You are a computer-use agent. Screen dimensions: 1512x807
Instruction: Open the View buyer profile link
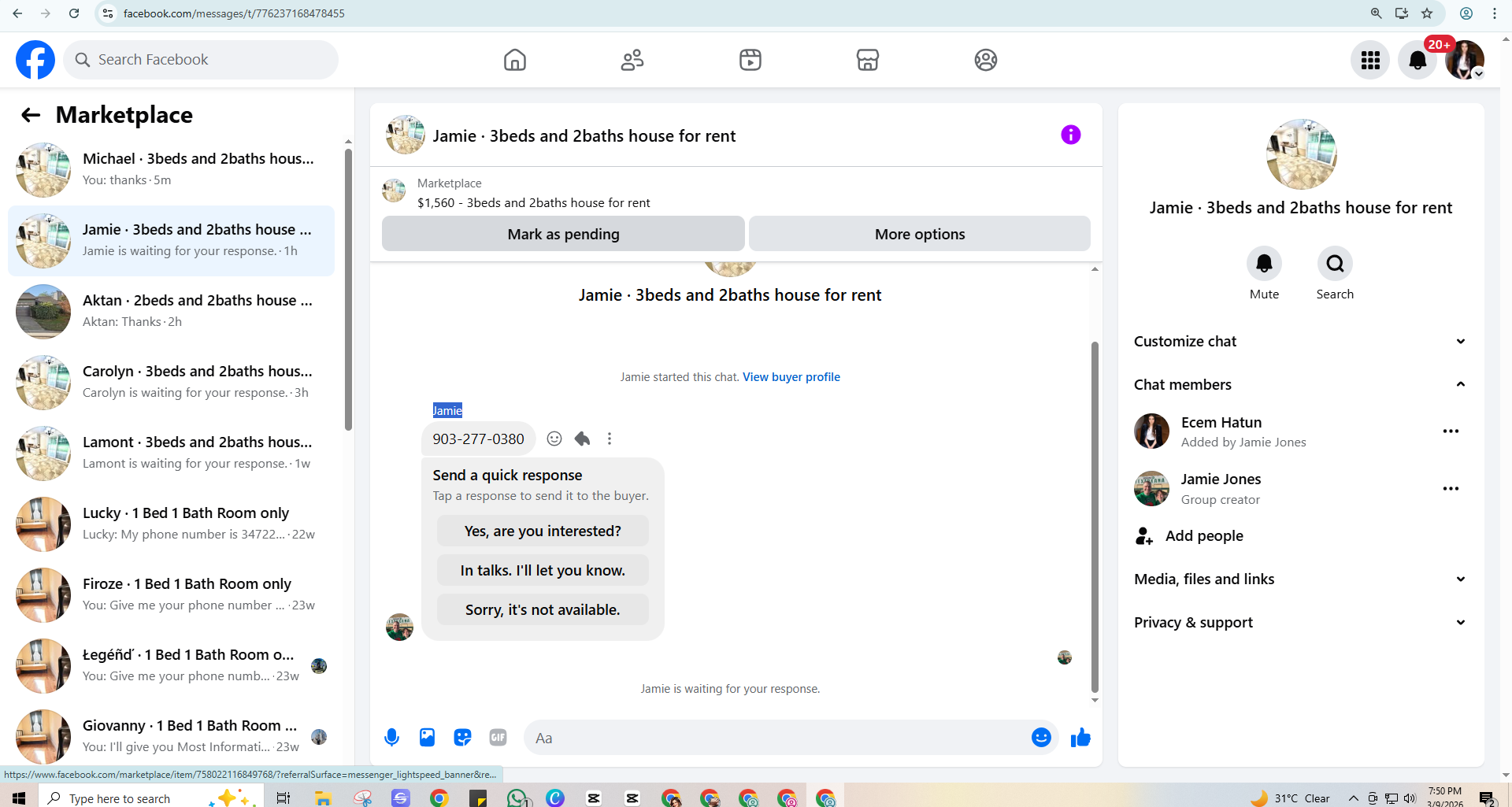tap(791, 377)
